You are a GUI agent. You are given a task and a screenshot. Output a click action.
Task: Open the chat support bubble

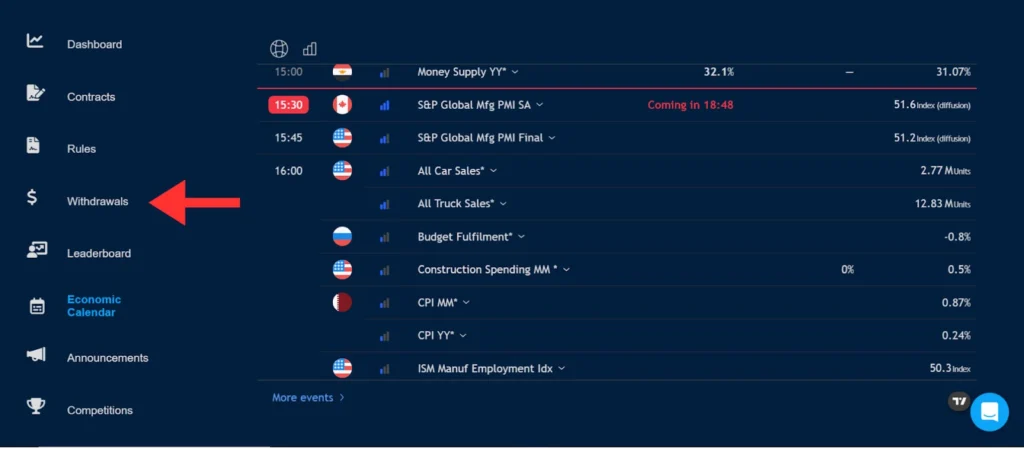pos(989,411)
